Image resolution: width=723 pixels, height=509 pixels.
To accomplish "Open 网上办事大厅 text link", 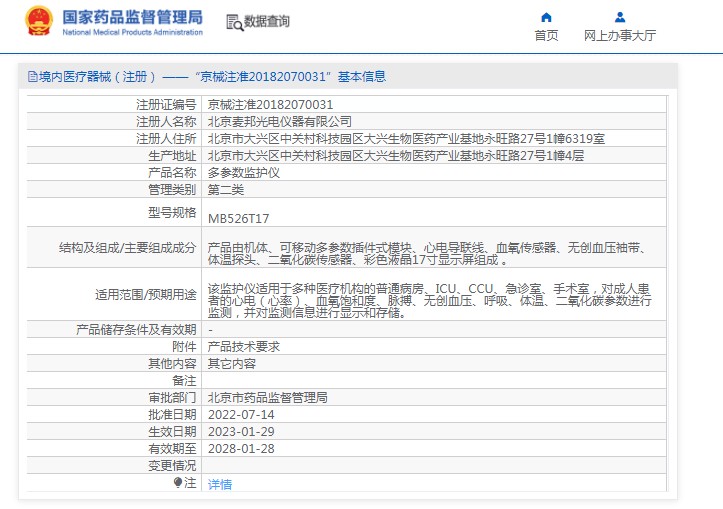I will (620, 36).
